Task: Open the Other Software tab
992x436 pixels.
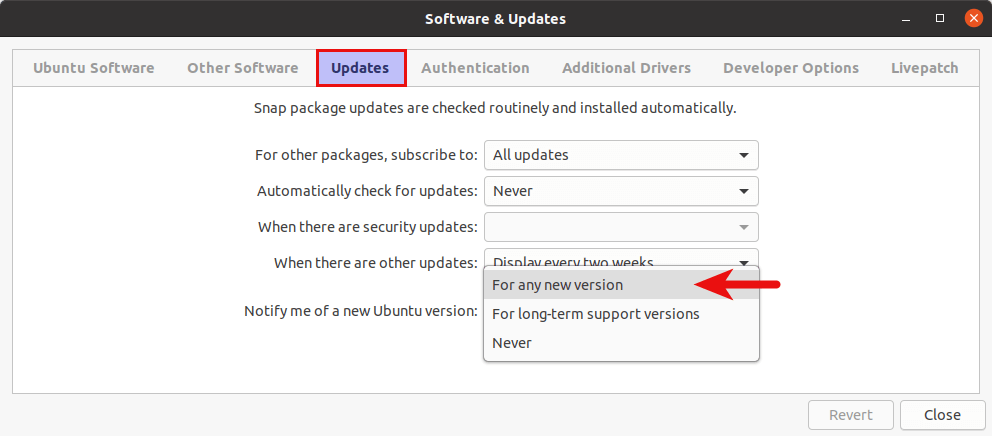Action: click(242, 68)
